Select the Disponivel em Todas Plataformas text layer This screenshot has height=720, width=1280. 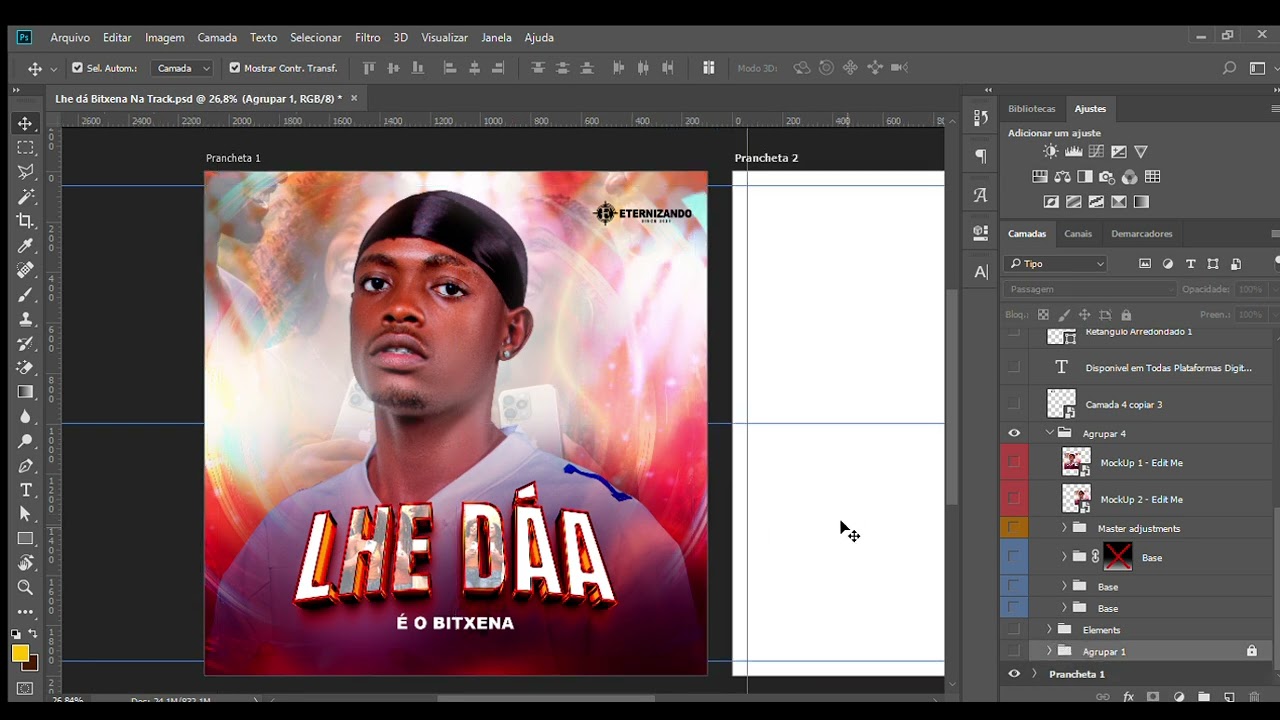(x=1168, y=368)
